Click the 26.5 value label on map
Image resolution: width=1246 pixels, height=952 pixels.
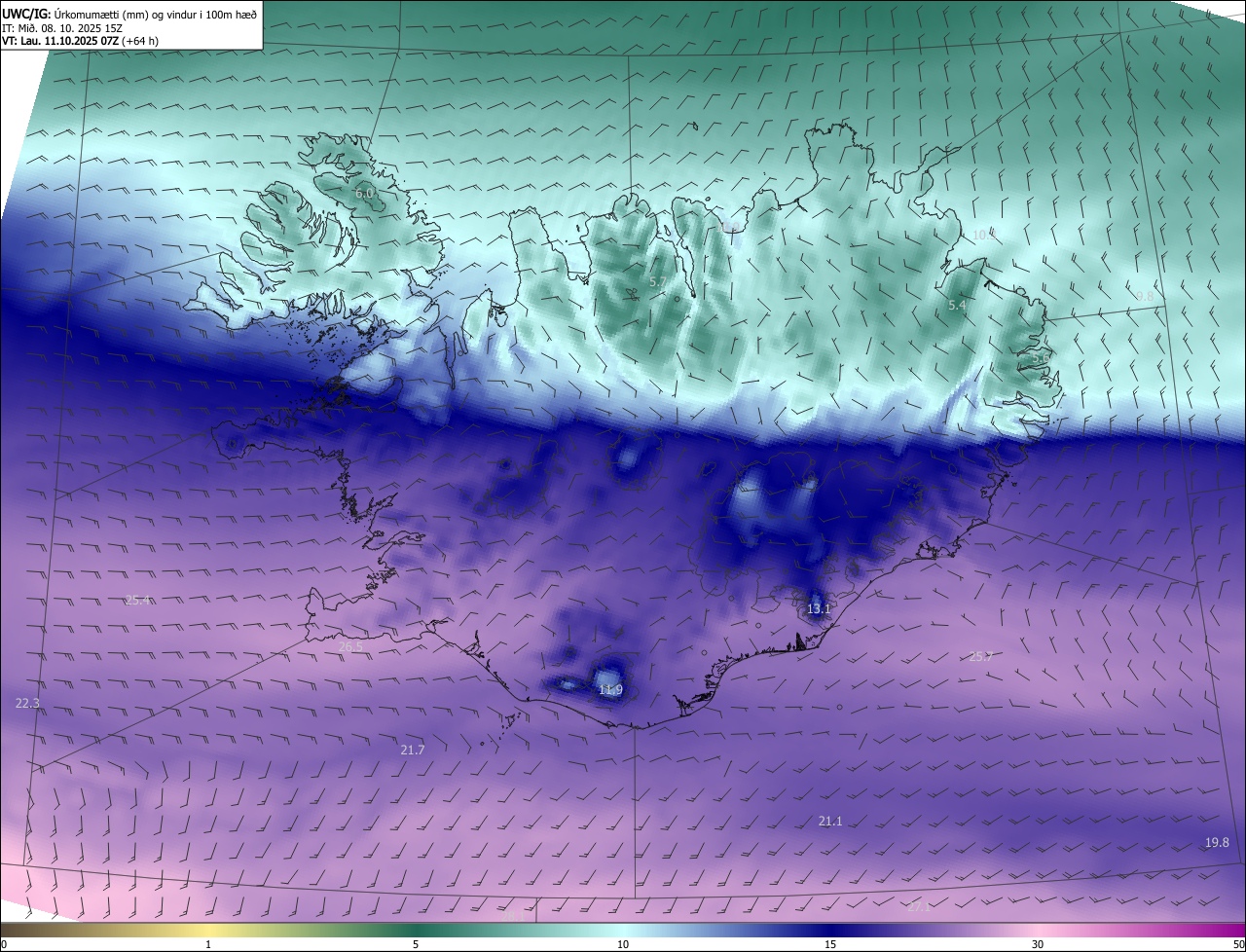tap(350, 647)
